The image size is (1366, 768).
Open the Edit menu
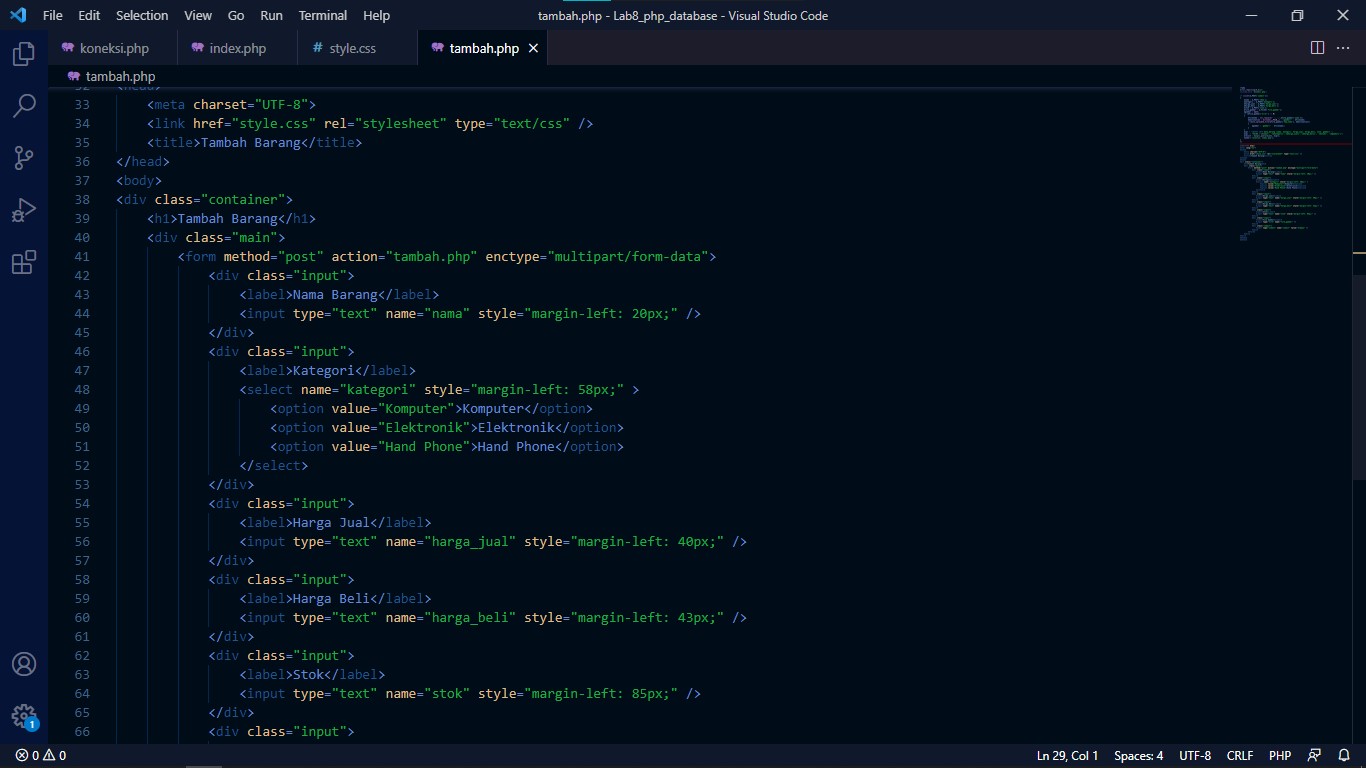pyautogui.click(x=89, y=15)
